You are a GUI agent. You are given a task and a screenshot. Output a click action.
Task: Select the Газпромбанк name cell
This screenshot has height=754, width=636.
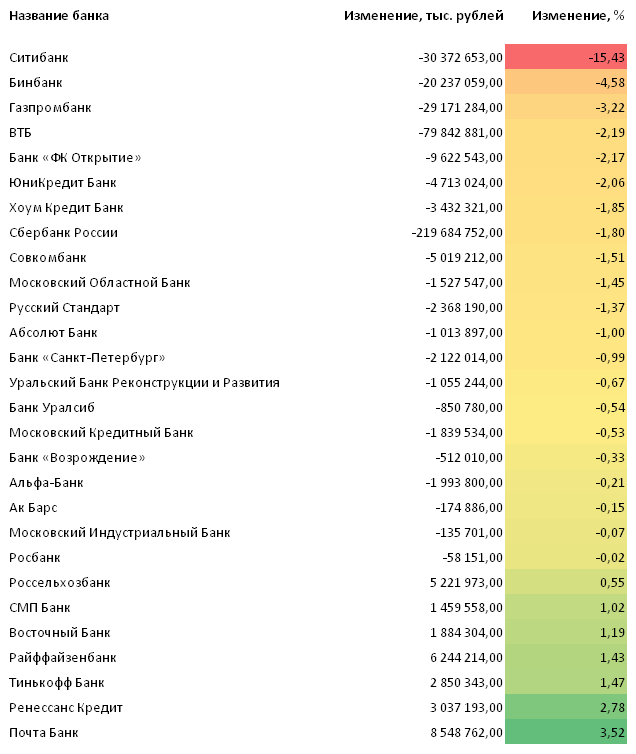(x=50, y=108)
